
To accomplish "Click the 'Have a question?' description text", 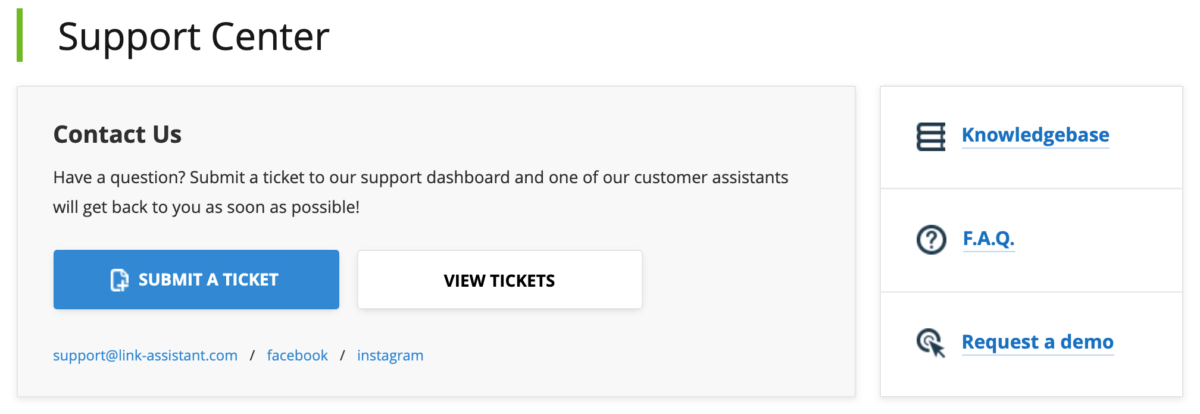I will click(421, 193).
